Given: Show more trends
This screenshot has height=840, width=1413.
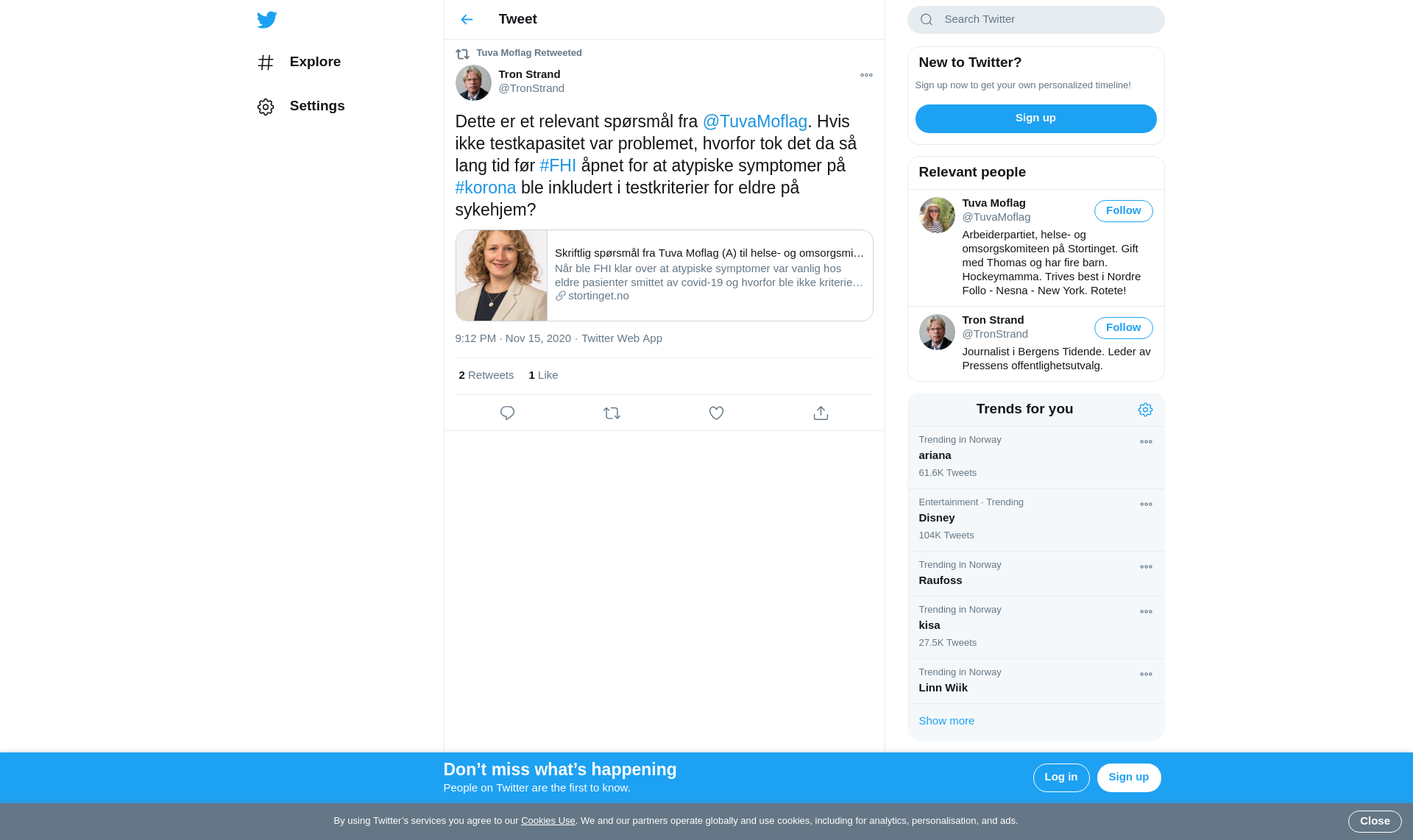Looking at the screenshot, I should coord(946,721).
